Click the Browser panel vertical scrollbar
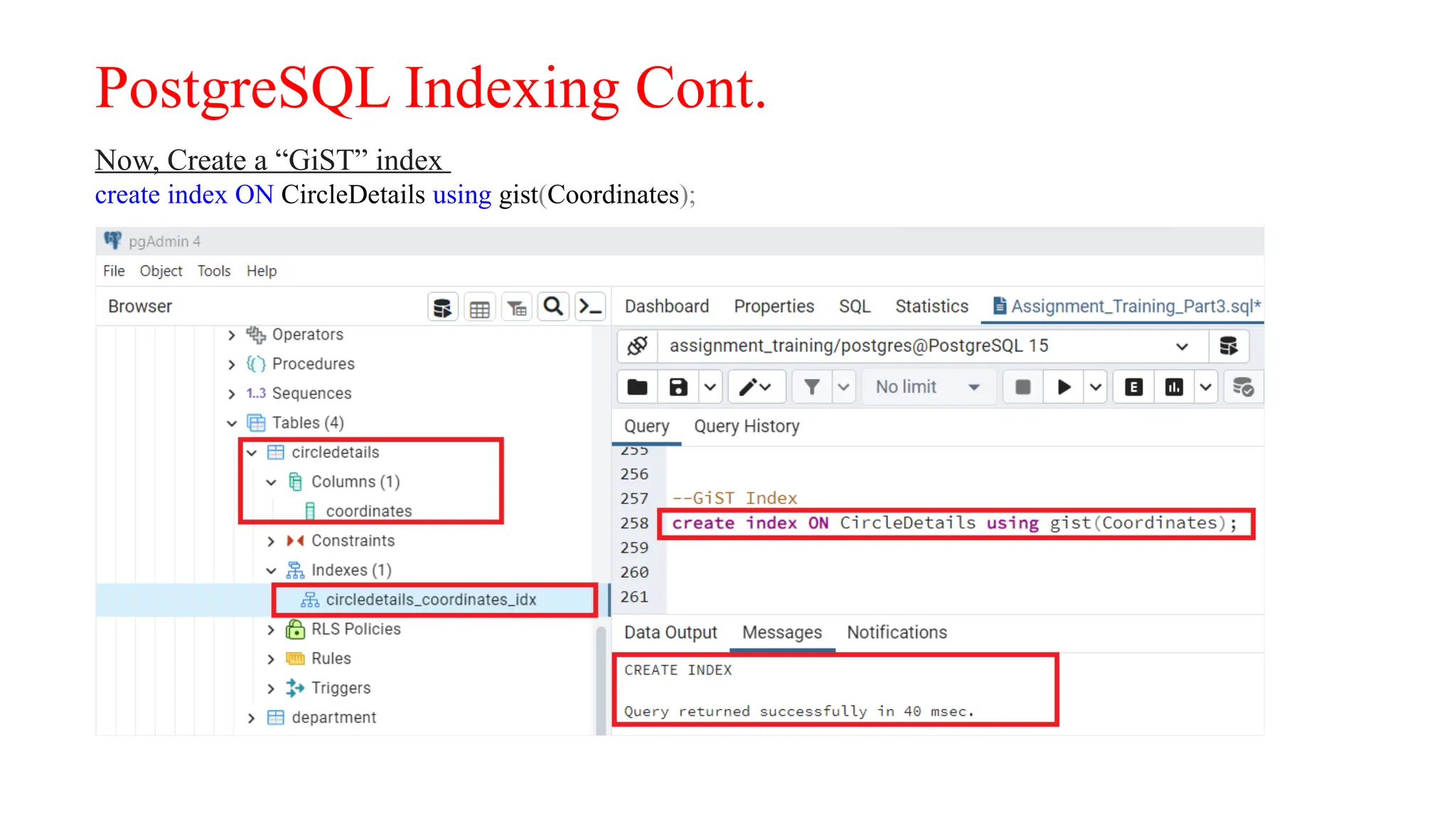 click(600, 679)
